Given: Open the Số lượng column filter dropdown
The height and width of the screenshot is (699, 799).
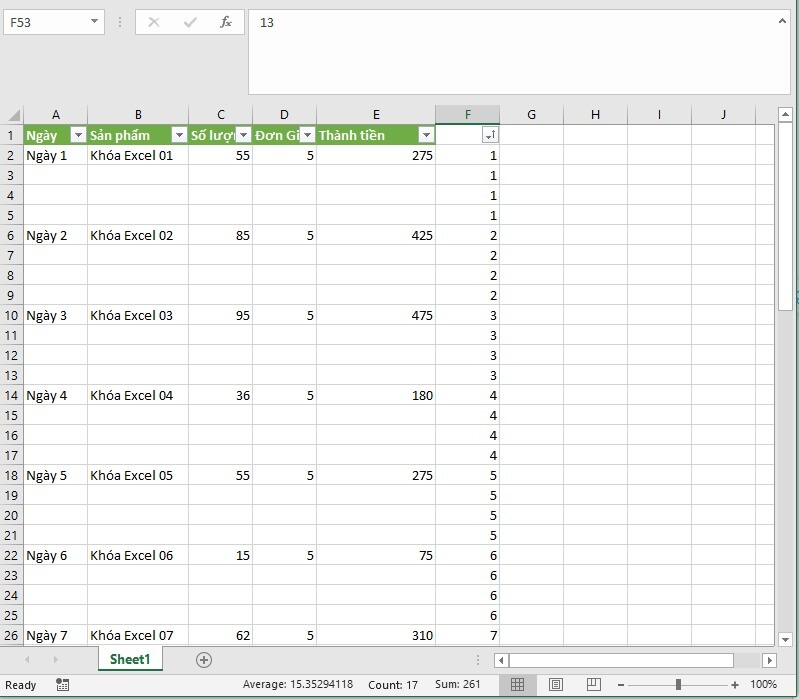Looking at the screenshot, I should pos(244,135).
